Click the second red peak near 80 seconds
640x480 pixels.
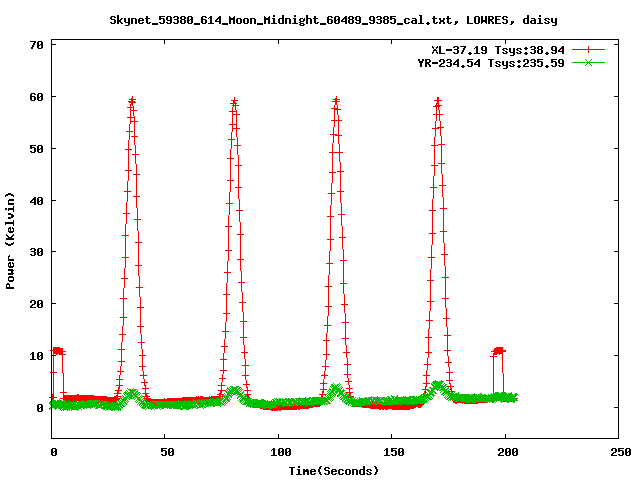(x=234, y=101)
